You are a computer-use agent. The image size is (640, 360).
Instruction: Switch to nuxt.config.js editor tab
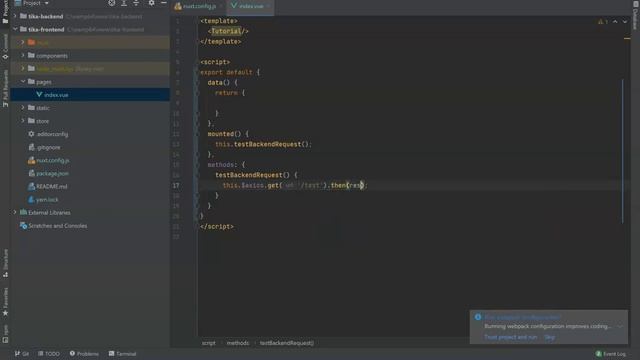199,6
